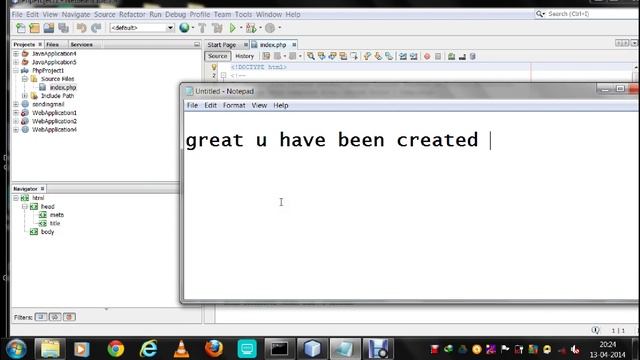The height and width of the screenshot is (360, 640).
Task: Expand the Include Path node
Action: coord(25,96)
